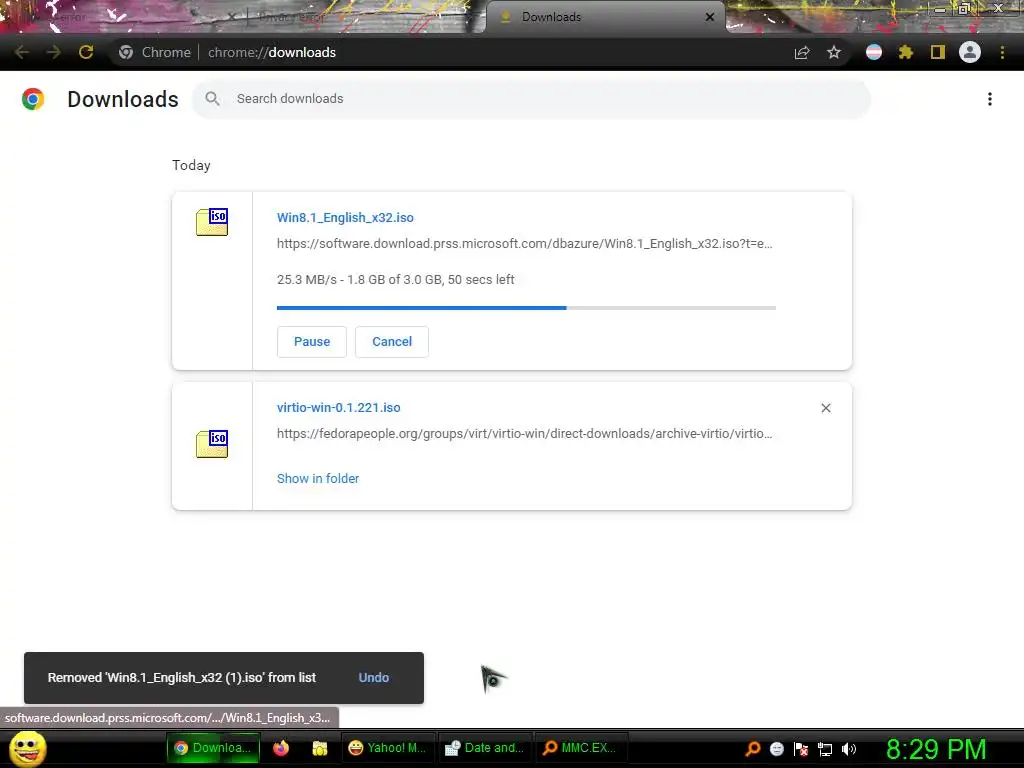Switch to the Yahoo! M... taskbar window
This screenshot has width=1024, height=768.
(388, 748)
